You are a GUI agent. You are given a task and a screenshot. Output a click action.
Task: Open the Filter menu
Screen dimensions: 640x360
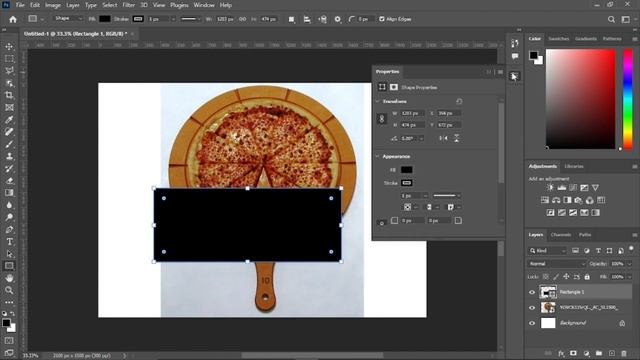point(129,5)
